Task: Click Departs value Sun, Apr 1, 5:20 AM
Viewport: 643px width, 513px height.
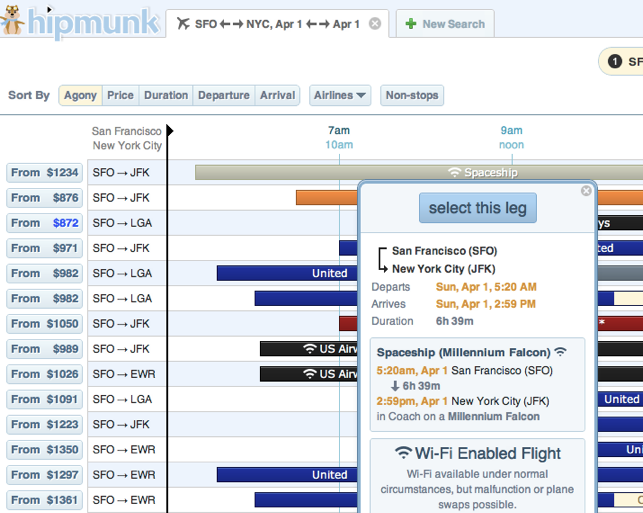Action: click(486, 287)
